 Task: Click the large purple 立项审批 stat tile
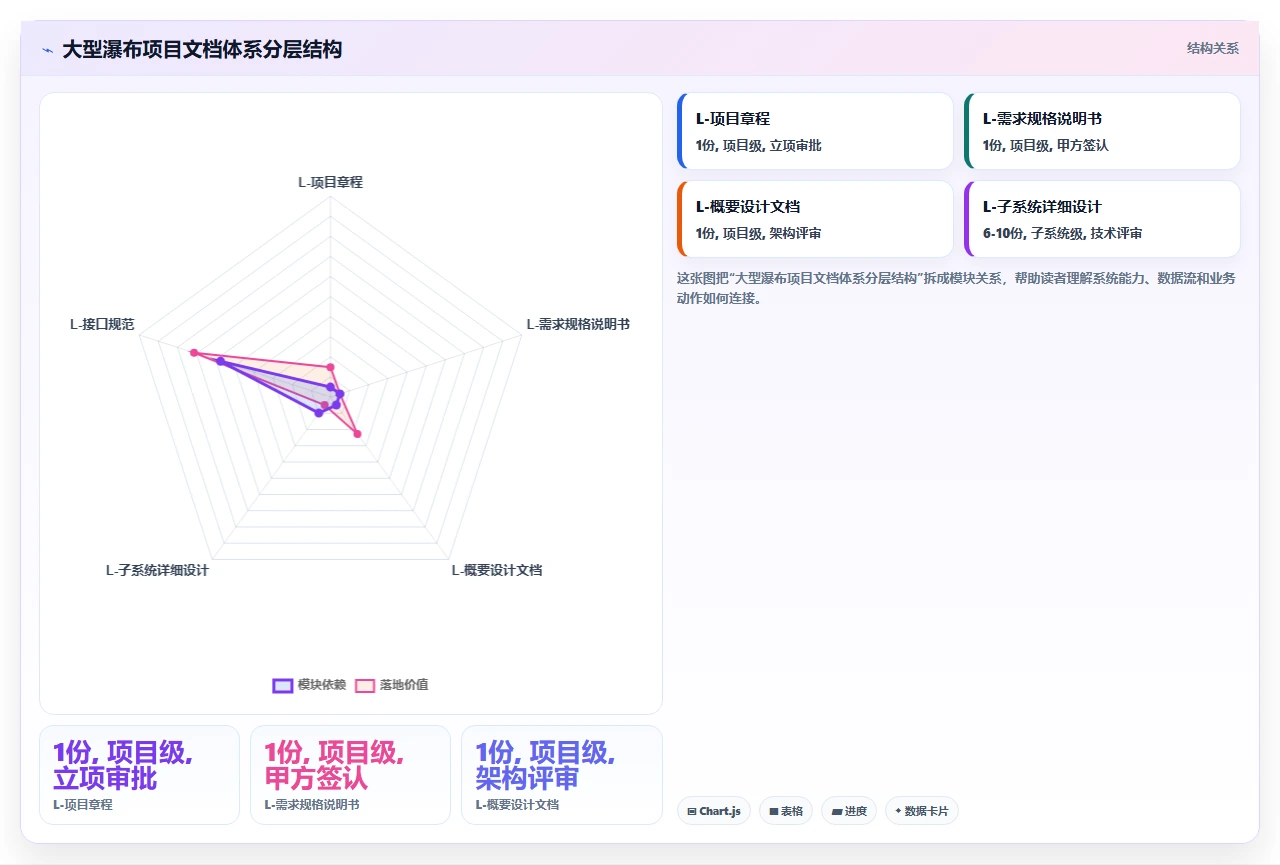pos(139,775)
